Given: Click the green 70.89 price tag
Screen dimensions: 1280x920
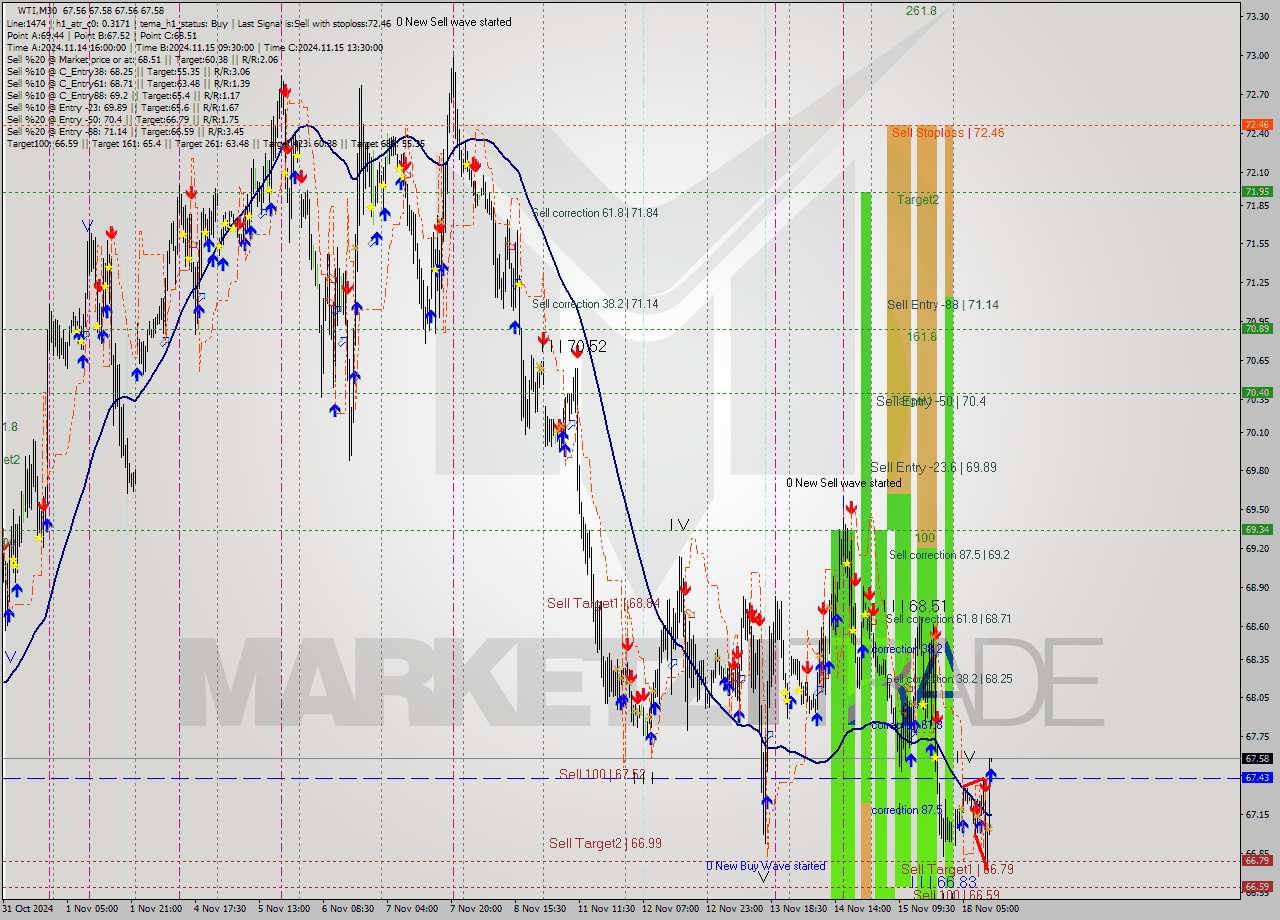Looking at the screenshot, I should (x=1257, y=328).
